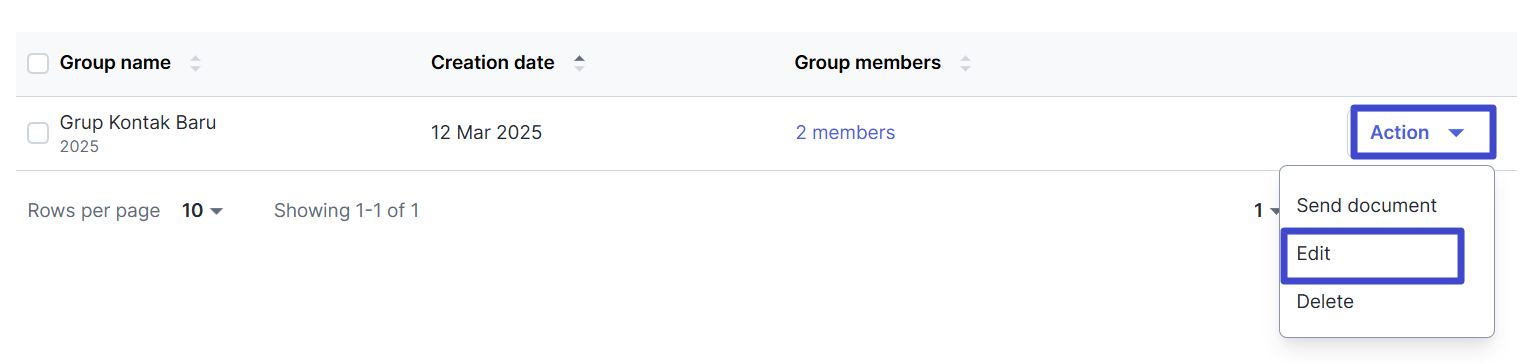Choose Delete from the Action menu
The height and width of the screenshot is (363, 1540).
pyautogui.click(x=1325, y=302)
